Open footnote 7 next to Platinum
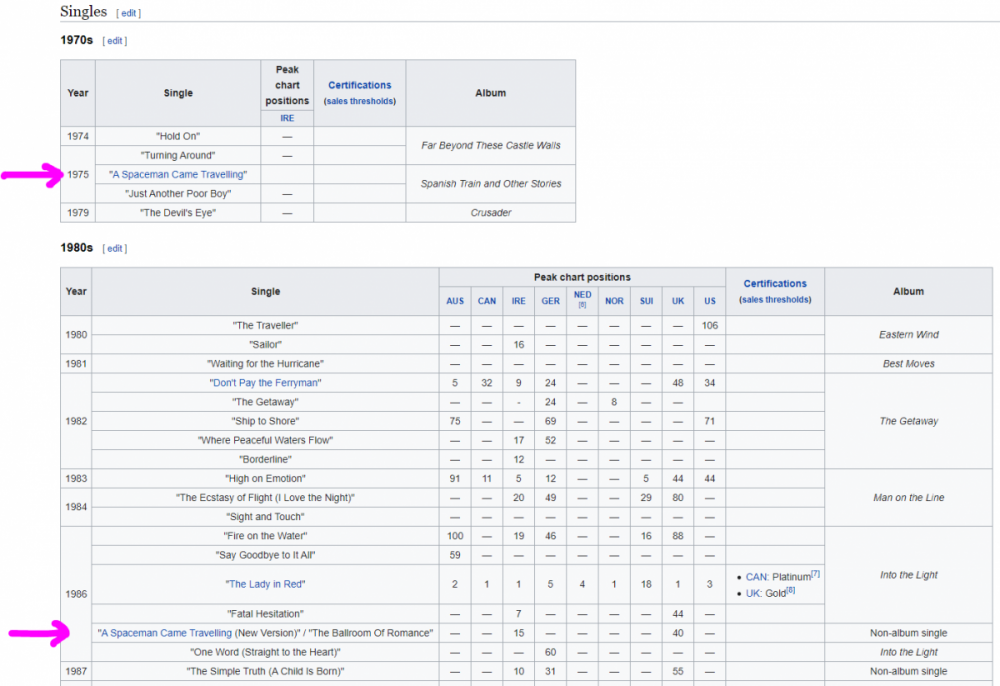The height and width of the screenshot is (686, 1000). (815, 574)
